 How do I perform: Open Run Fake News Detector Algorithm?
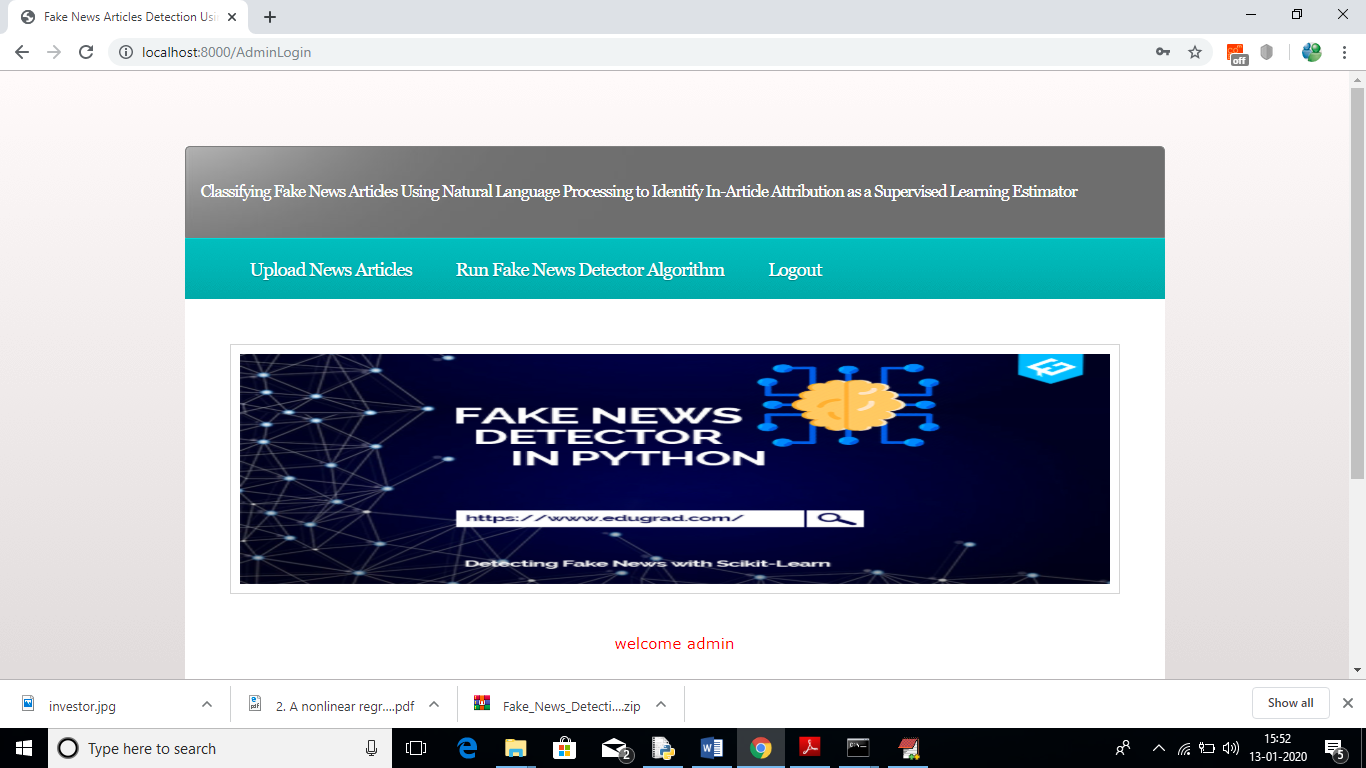click(590, 270)
